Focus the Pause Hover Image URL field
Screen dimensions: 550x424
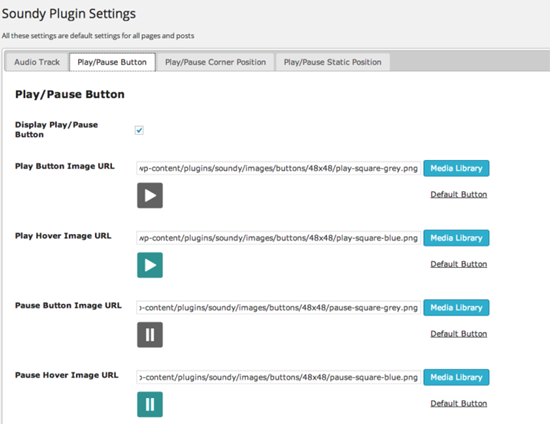[x=279, y=377]
